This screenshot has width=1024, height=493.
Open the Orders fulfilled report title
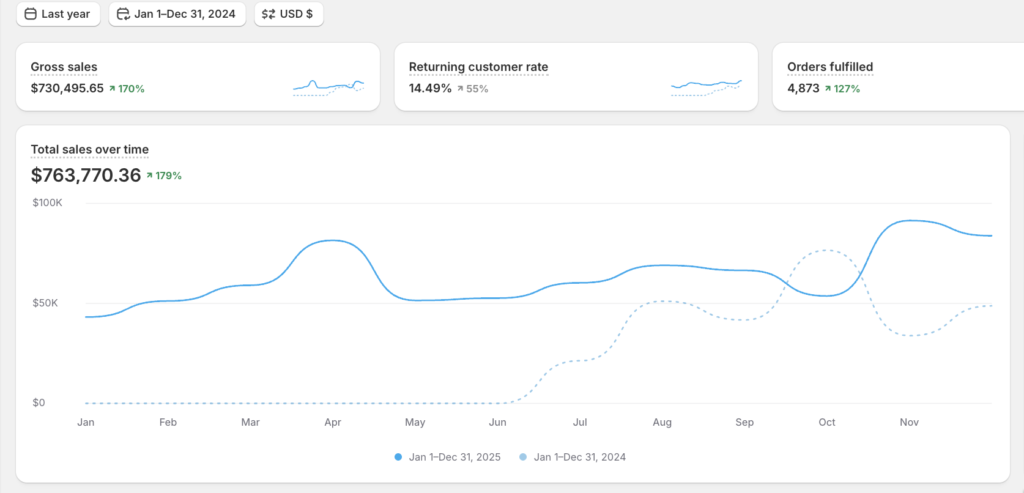pos(830,67)
